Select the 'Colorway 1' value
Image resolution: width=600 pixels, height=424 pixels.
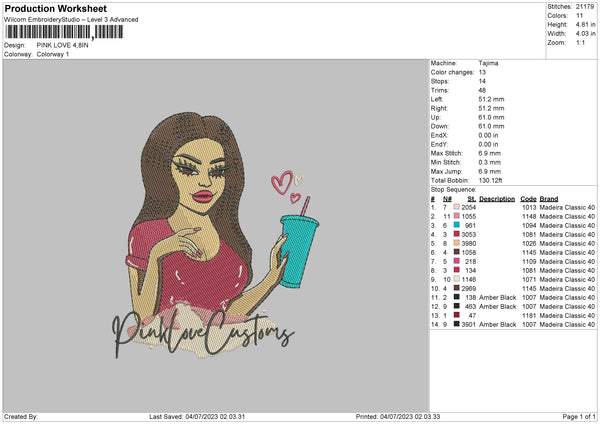(53, 54)
